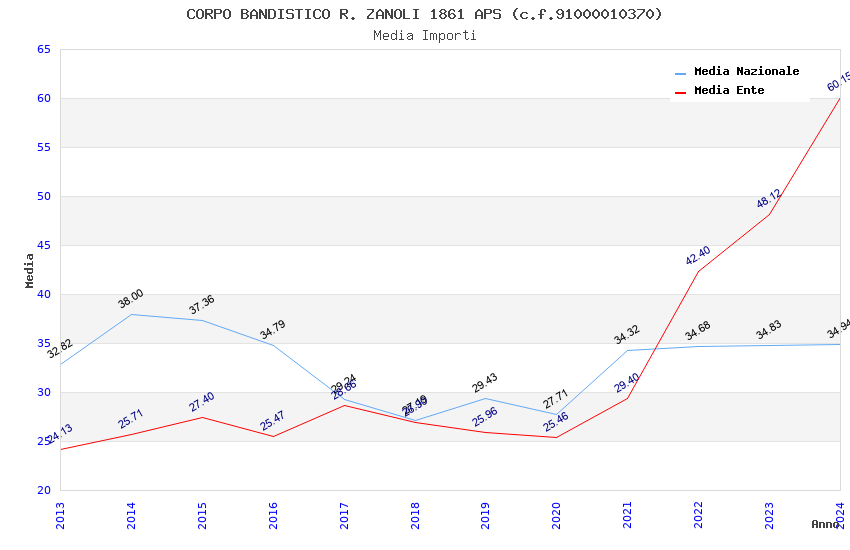
Task: Click the 27.40 data label for 2015
Action: pos(202,402)
